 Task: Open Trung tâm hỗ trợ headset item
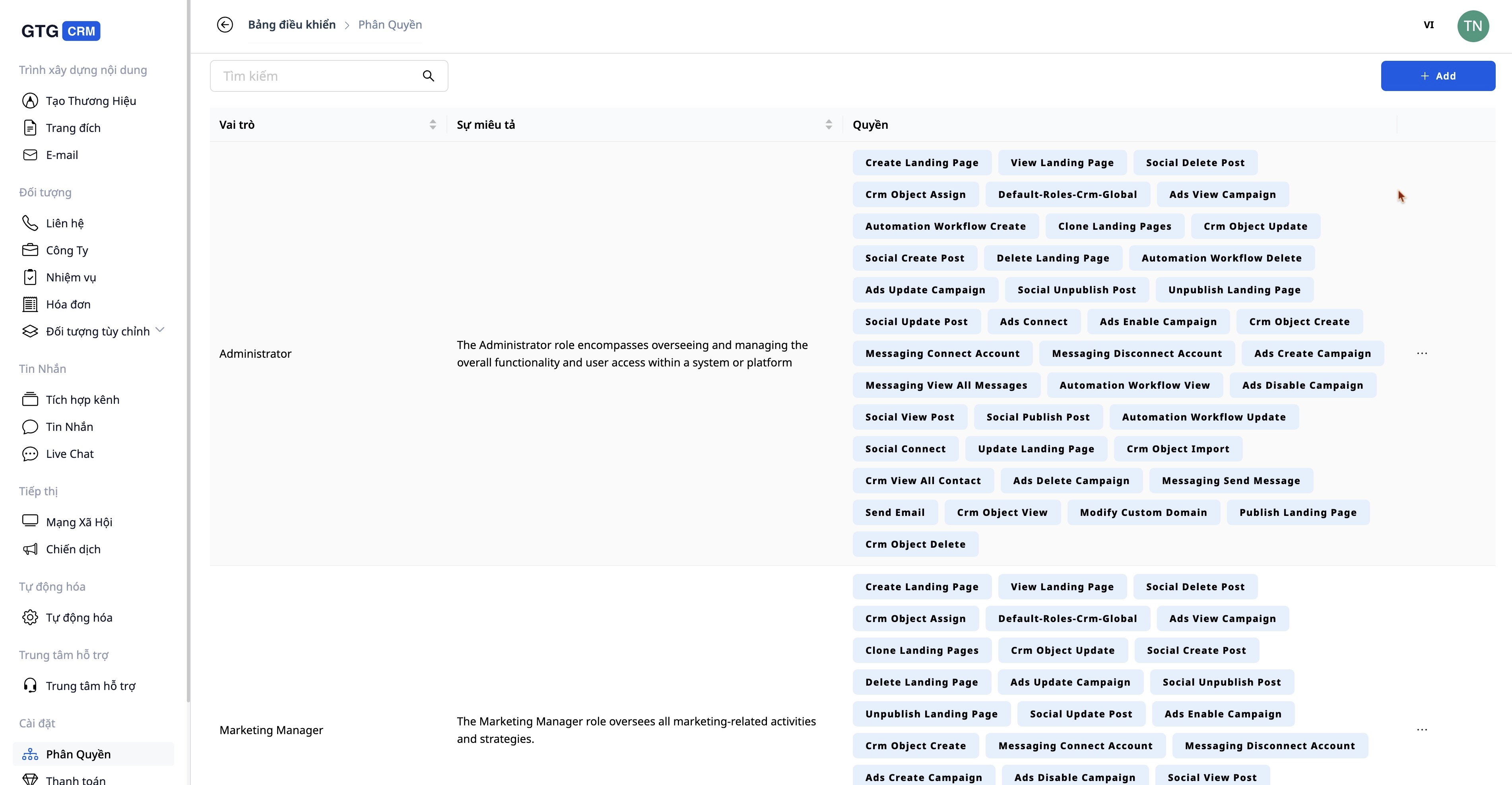coord(30,685)
